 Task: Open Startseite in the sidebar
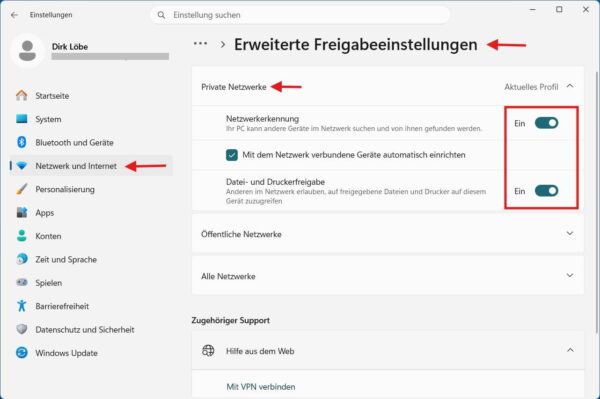(x=91, y=96)
